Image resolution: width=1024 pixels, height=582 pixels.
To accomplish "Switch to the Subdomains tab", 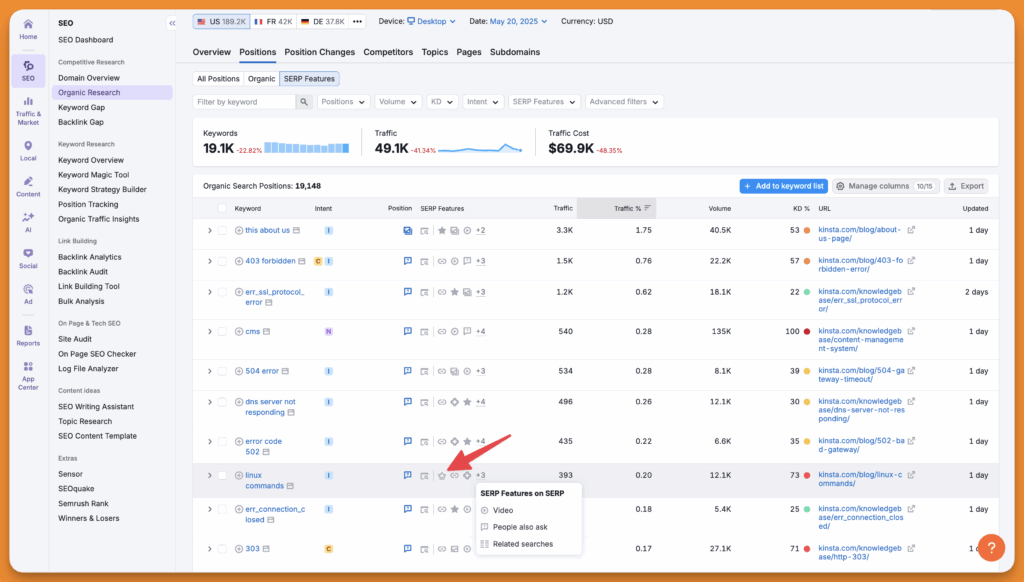I will click(x=515, y=52).
